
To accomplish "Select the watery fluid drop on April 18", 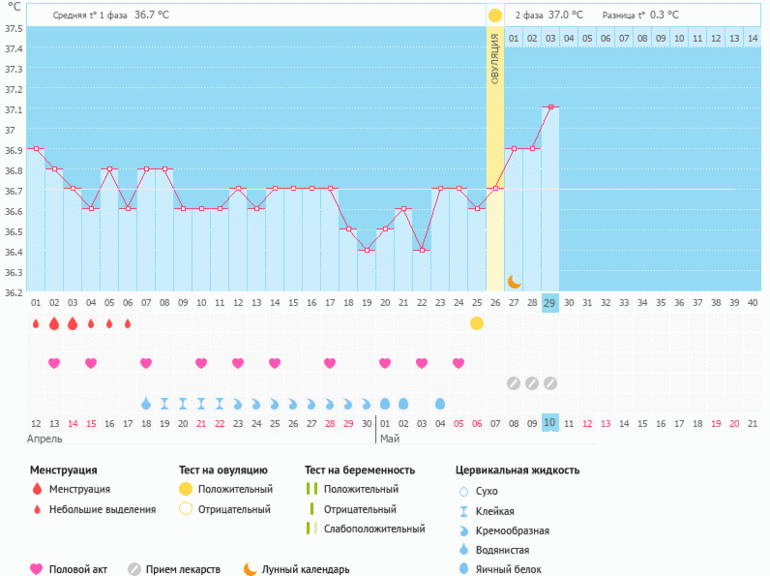I will point(146,403).
